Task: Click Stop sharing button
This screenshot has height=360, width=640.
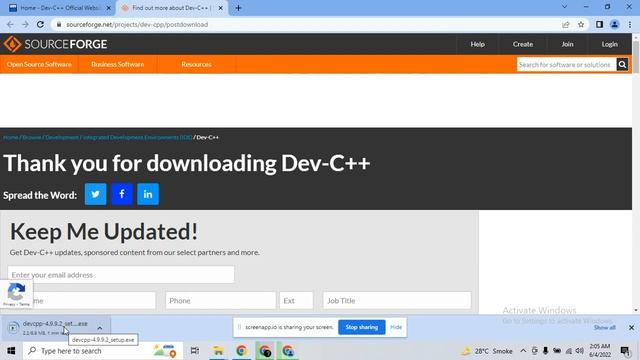Action: coord(362,327)
